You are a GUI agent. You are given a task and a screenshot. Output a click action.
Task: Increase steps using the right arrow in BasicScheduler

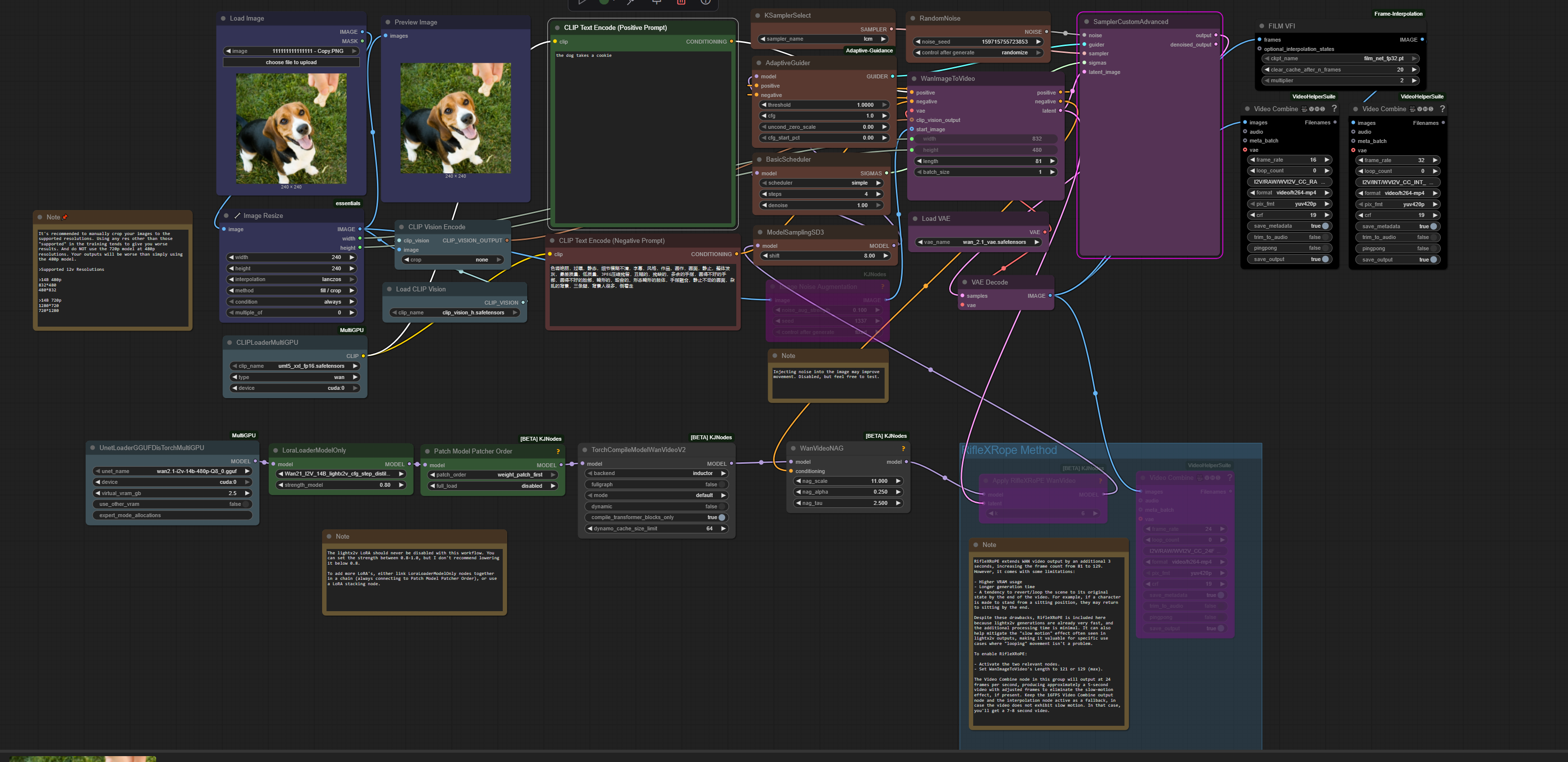click(878, 194)
